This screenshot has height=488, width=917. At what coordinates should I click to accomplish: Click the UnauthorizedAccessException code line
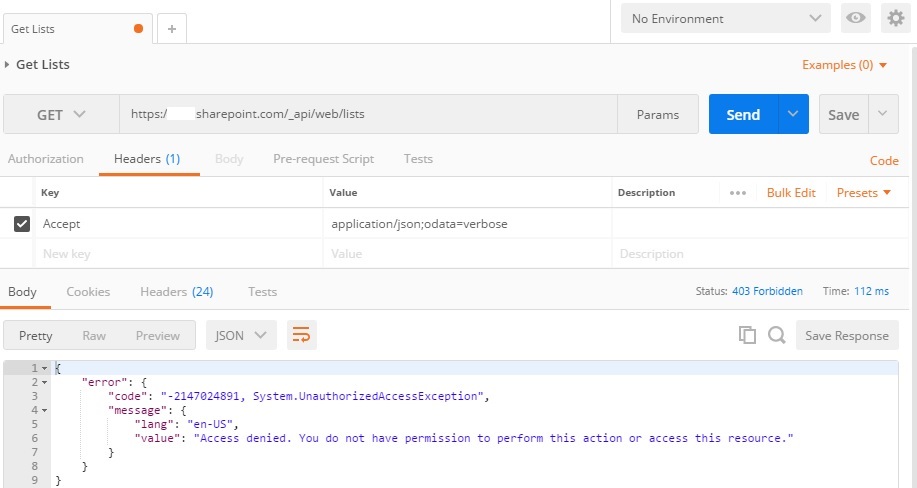coord(298,396)
